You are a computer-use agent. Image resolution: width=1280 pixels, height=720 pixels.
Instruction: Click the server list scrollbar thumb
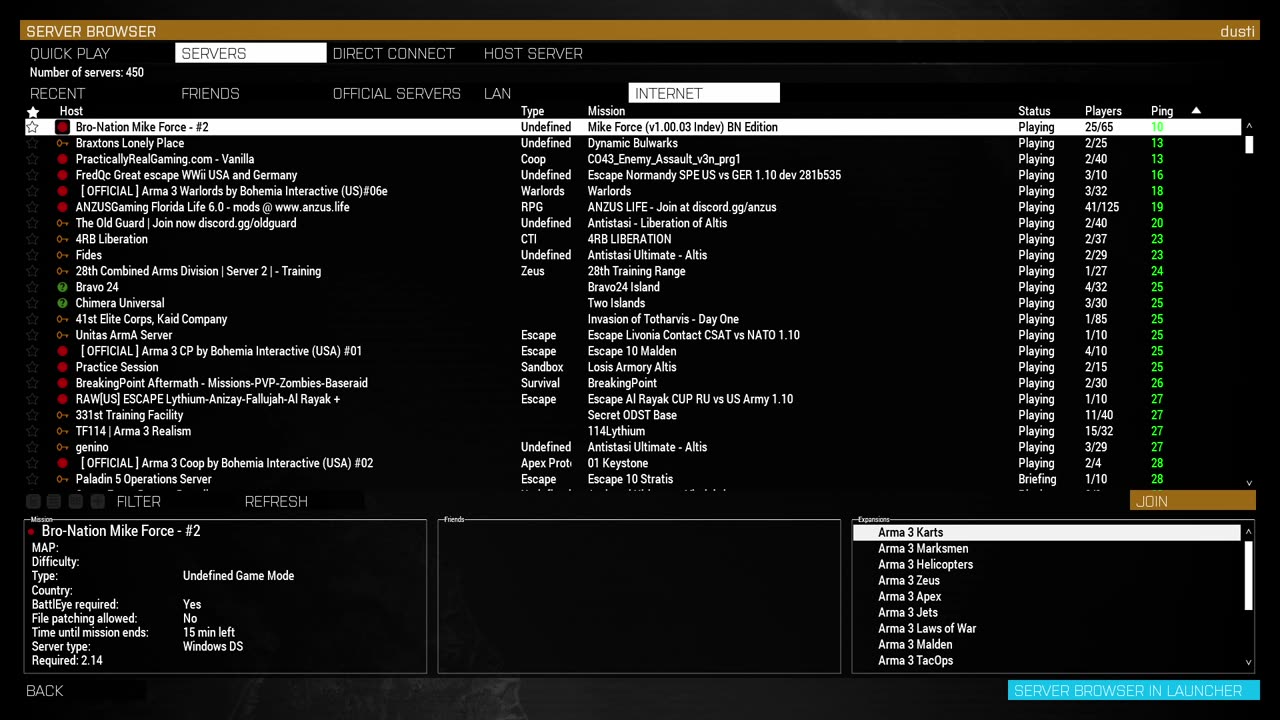point(1249,143)
